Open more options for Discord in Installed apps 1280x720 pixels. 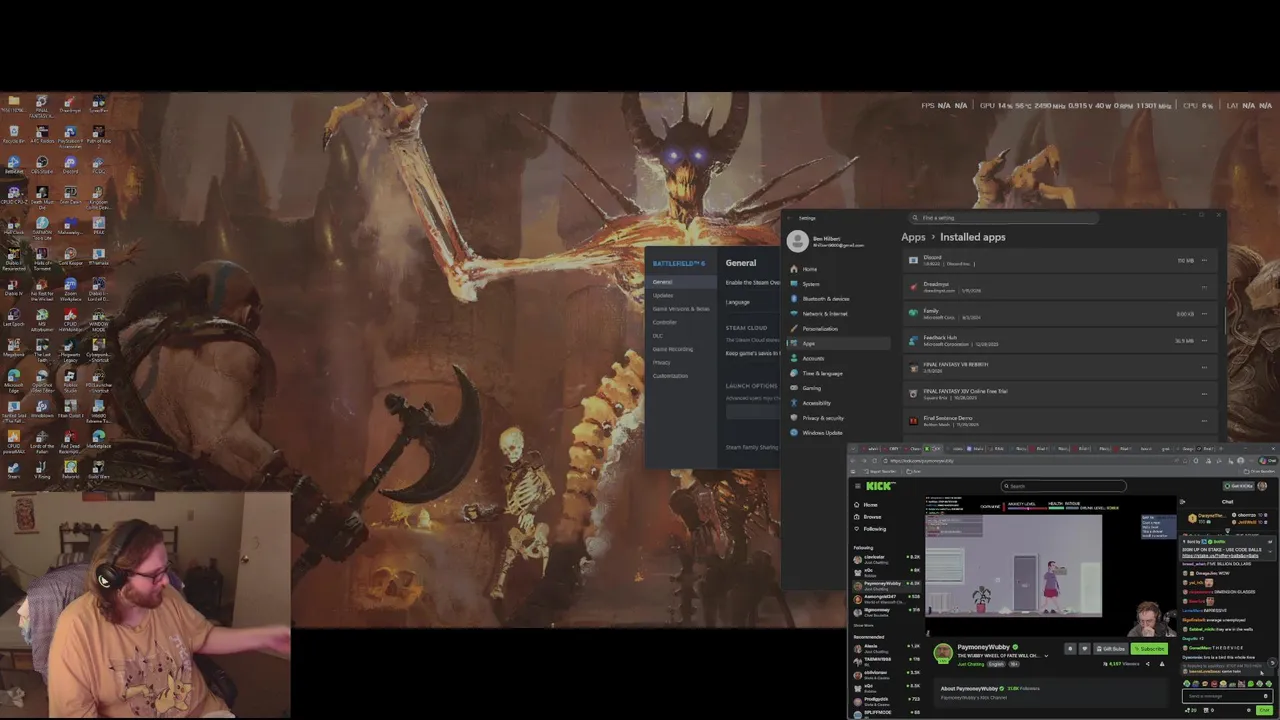[x=1204, y=260]
